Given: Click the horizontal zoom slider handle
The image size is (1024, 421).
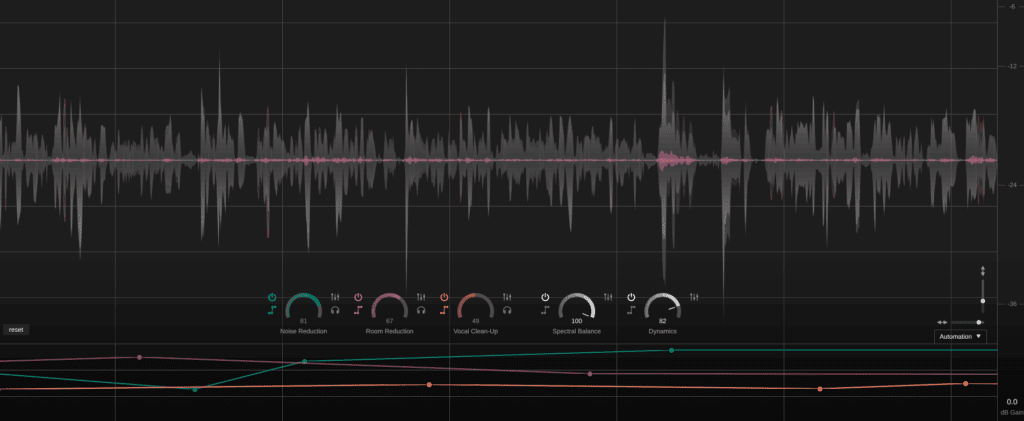Looking at the screenshot, I should pyautogui.click(x=978, y=322).
